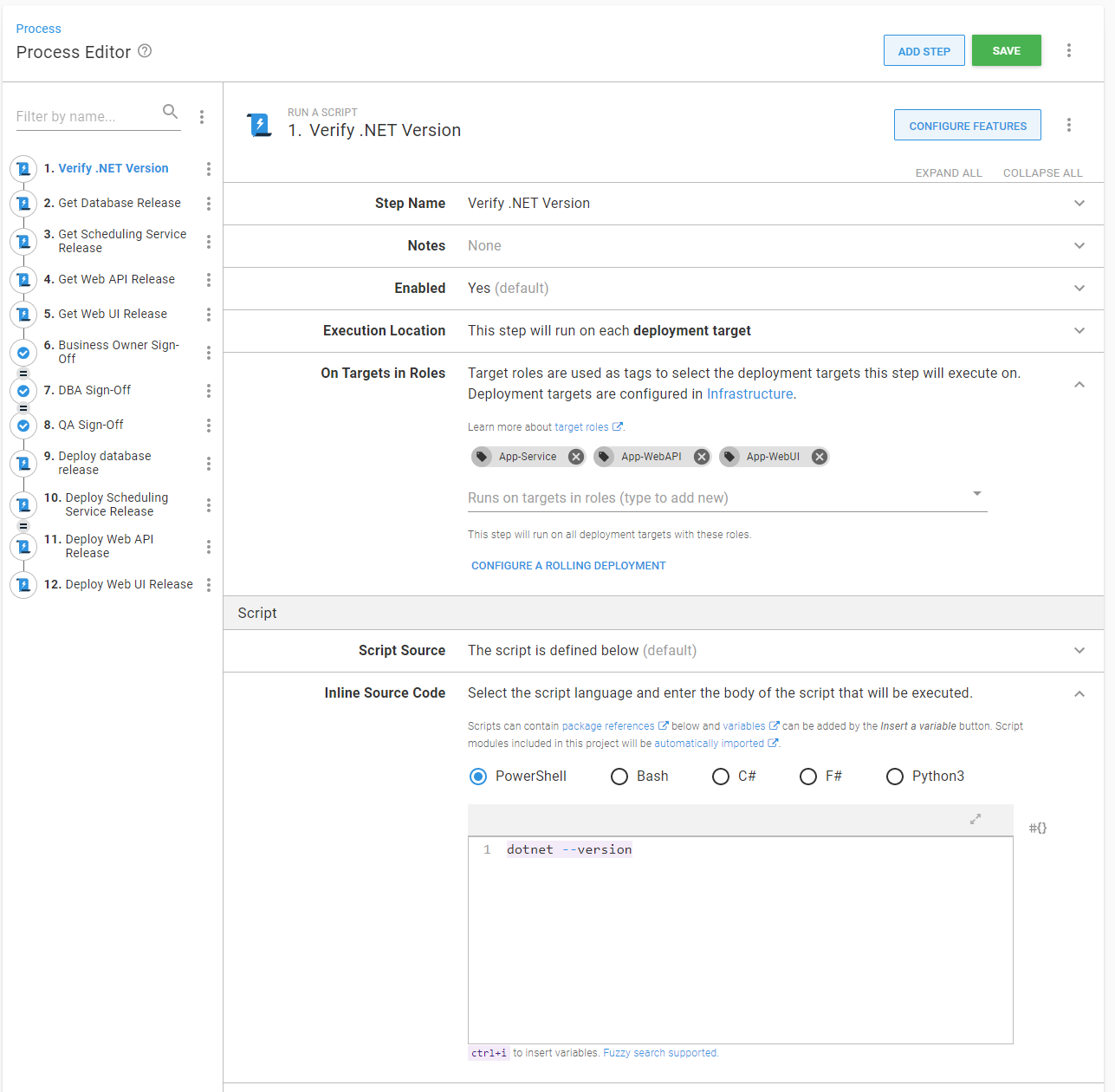Choose Python3 as script language
This screenshot has width=1115, height=1092.
(x=895, y=777)
